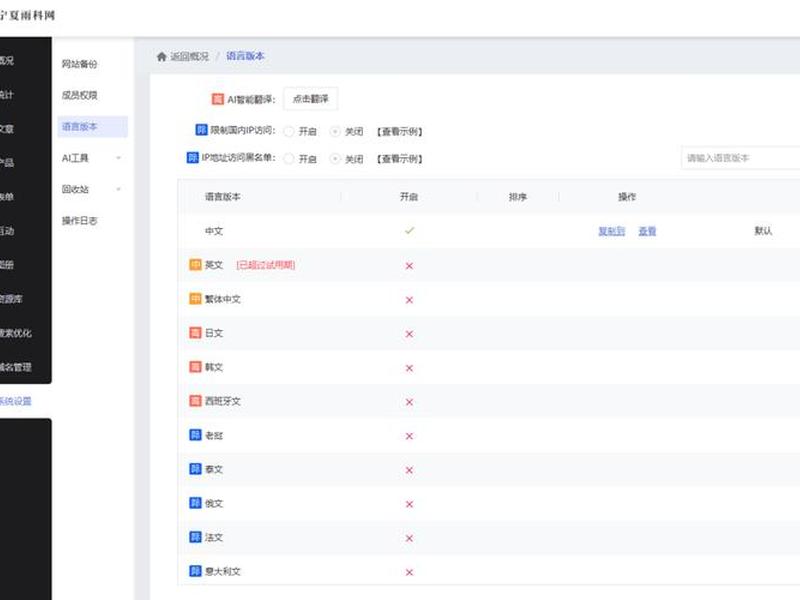
Task: Click the orange badge on the 英文 row
Action: click(195, 264)
